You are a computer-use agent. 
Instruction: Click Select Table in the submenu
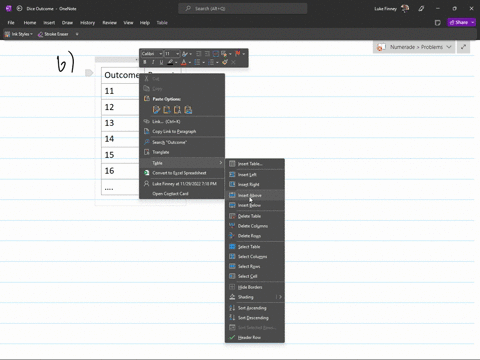255,247
